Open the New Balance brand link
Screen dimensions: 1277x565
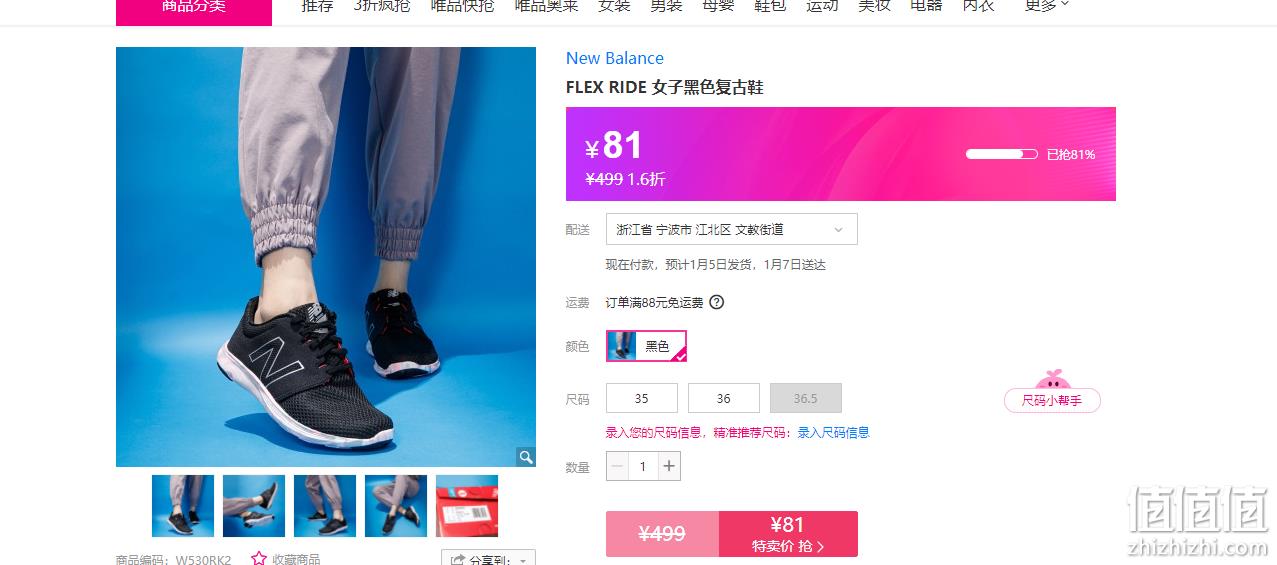coord(615,58)
